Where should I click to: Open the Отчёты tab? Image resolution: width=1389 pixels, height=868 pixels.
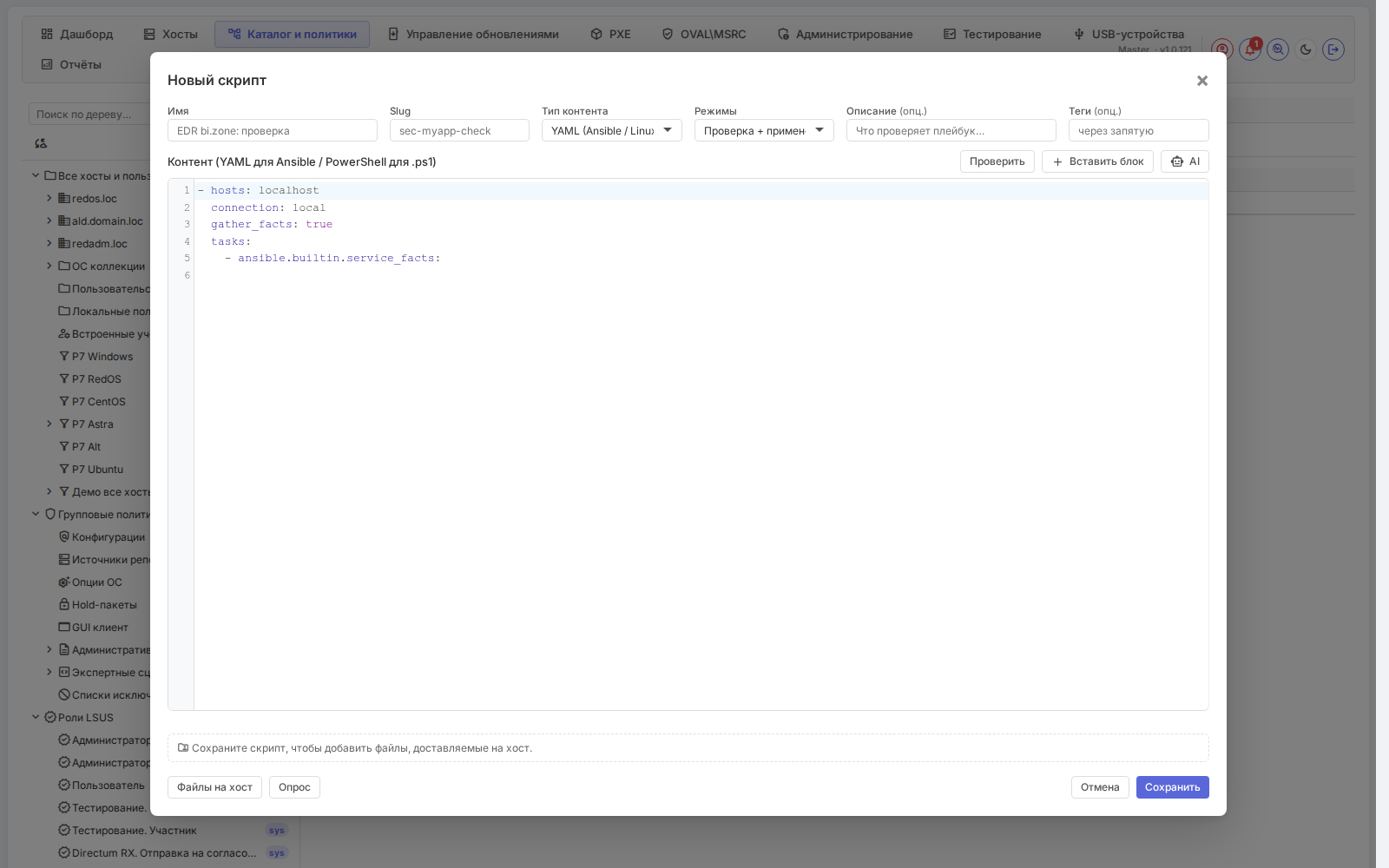(x=71, y=64)
